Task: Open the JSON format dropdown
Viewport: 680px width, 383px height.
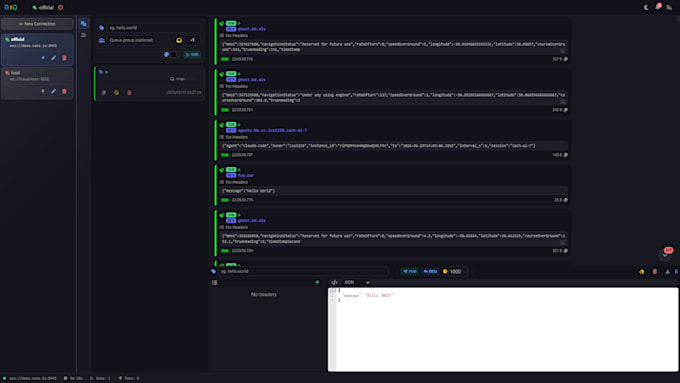Action: (x=357, y=283)
